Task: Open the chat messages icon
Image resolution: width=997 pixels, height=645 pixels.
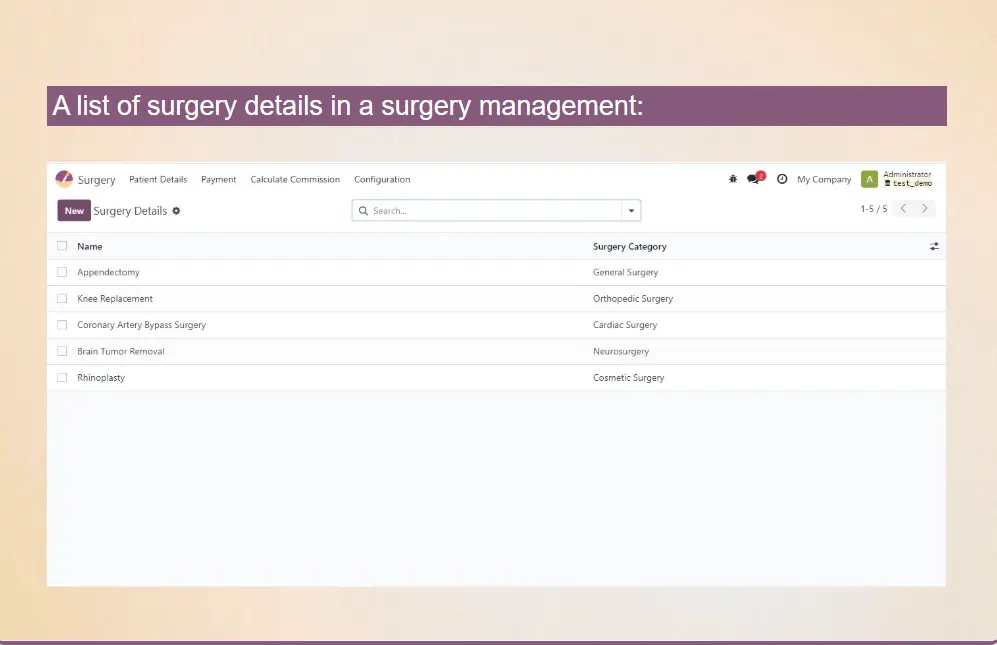Action: [x=754, y=179]
